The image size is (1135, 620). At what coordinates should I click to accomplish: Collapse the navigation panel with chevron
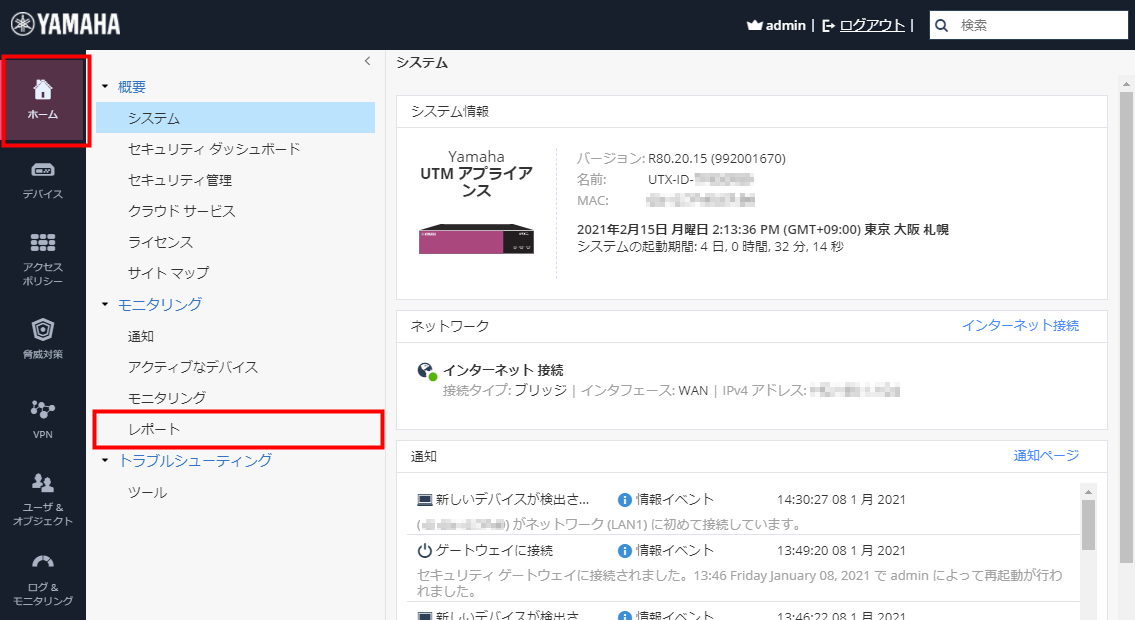[x=367, y=61]
